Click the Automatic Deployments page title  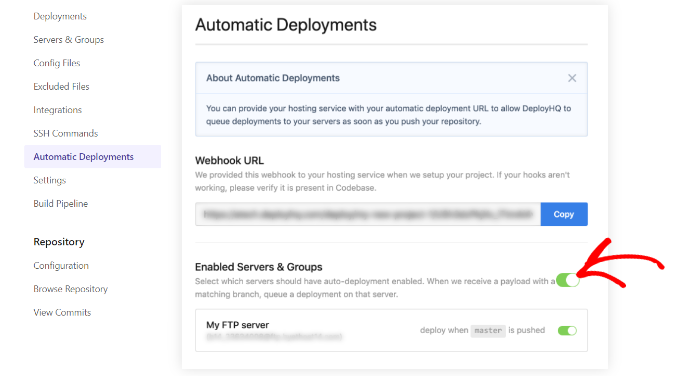(x=286, y=25)
